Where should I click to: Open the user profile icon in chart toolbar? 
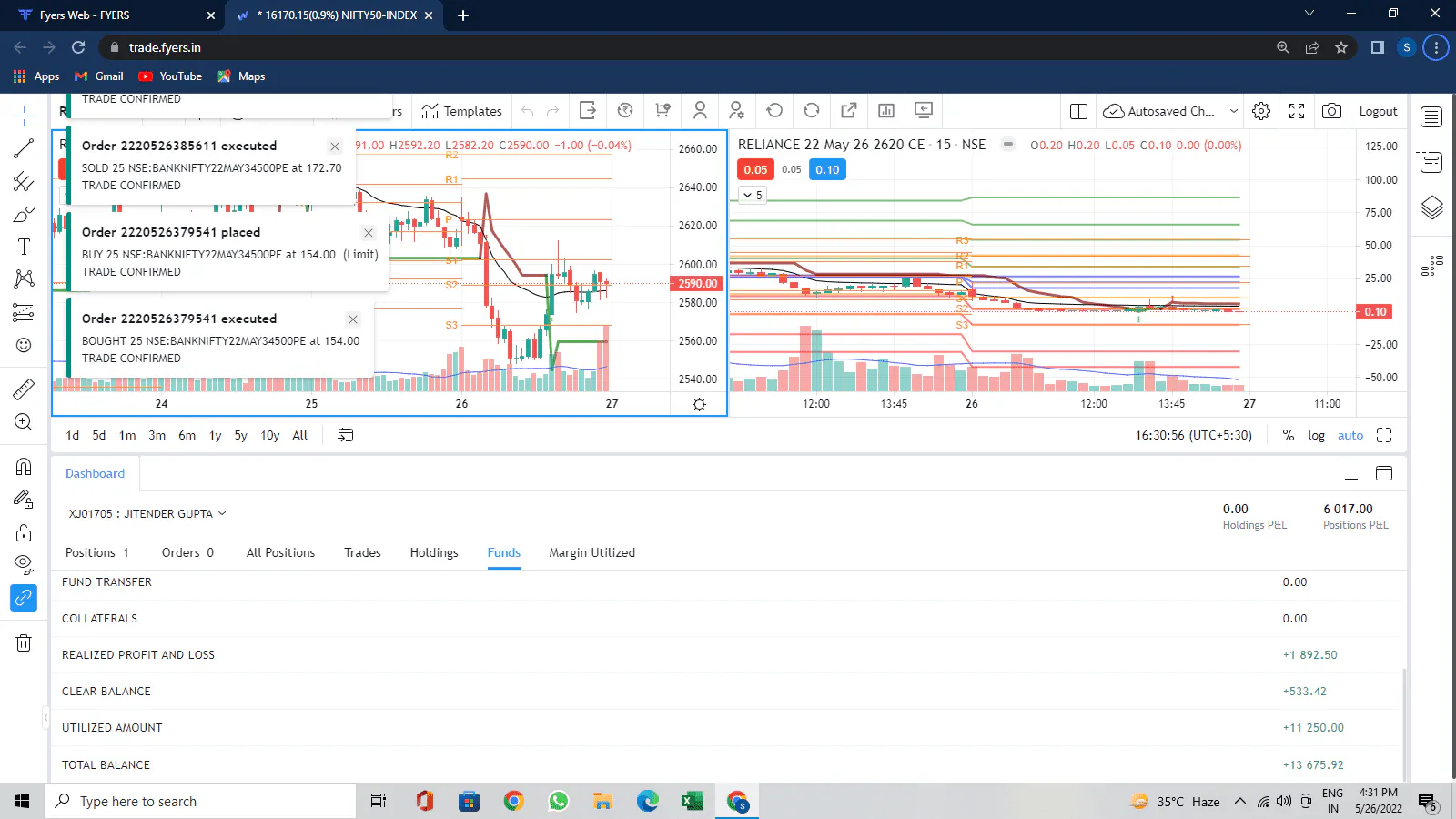tap(700, 111)
